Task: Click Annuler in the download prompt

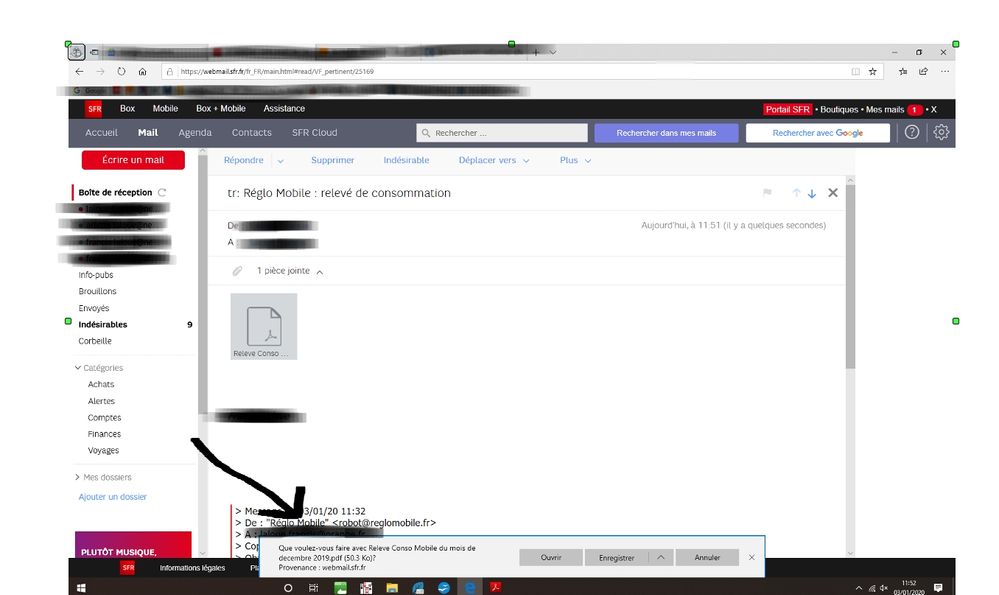Action: tap(707, 557)
